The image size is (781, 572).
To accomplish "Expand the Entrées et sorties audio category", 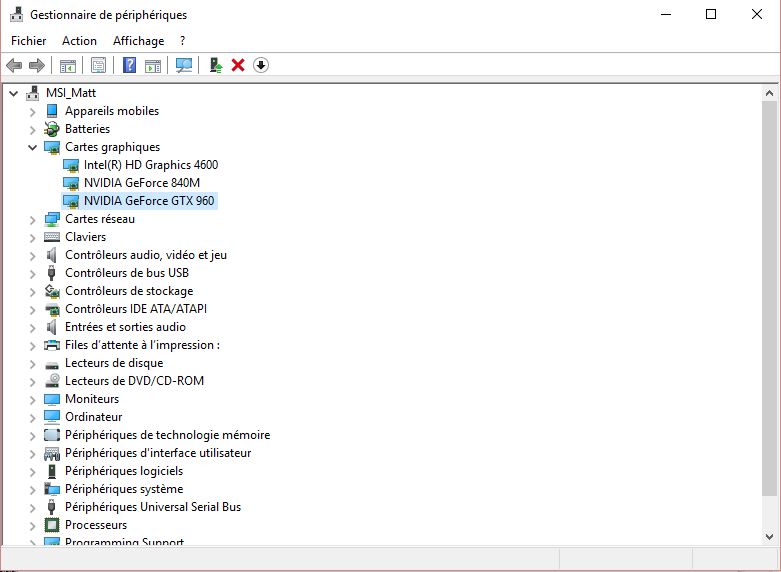I will coord(33,327).
